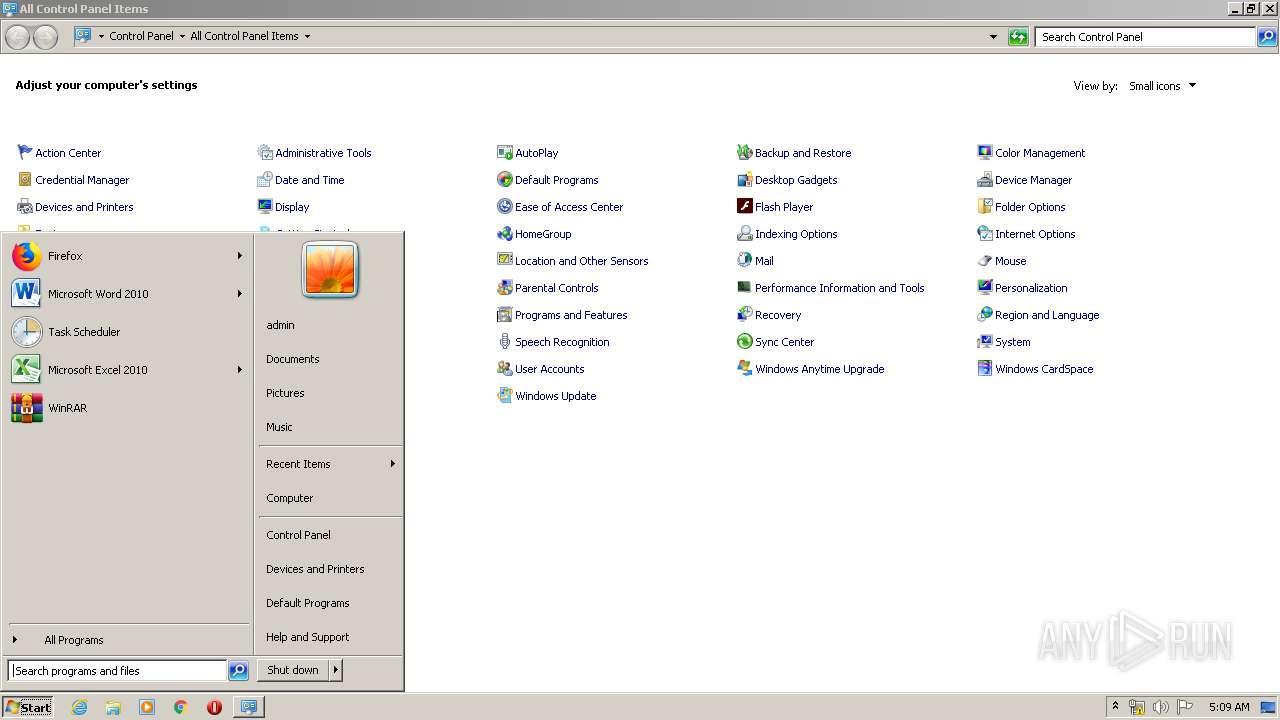Click the taskbar clock showing 5:09 AM
Viewport: 1280px width, 720px height.
1229,707
